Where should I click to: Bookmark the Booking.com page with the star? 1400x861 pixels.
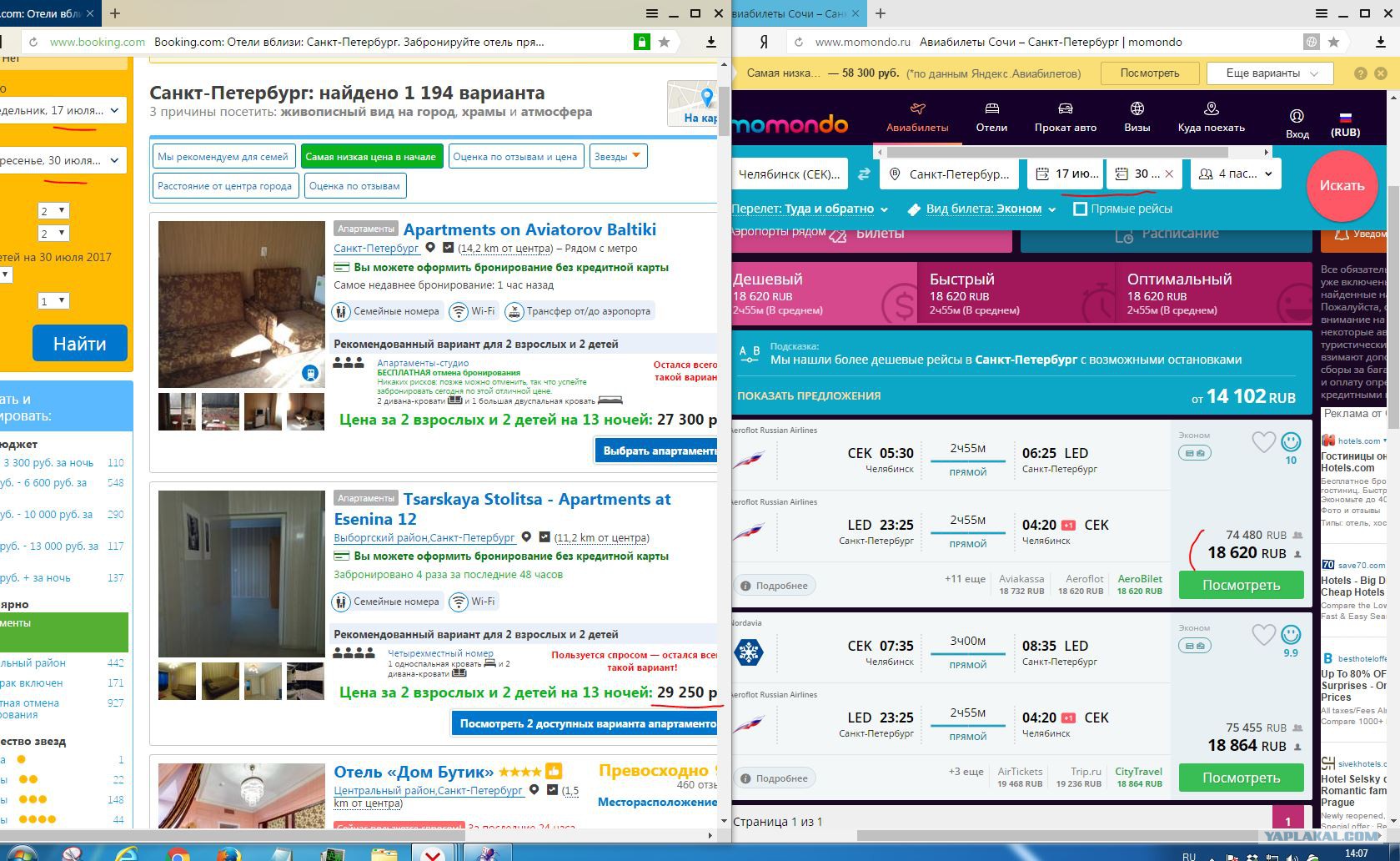(x=665, y=42)
